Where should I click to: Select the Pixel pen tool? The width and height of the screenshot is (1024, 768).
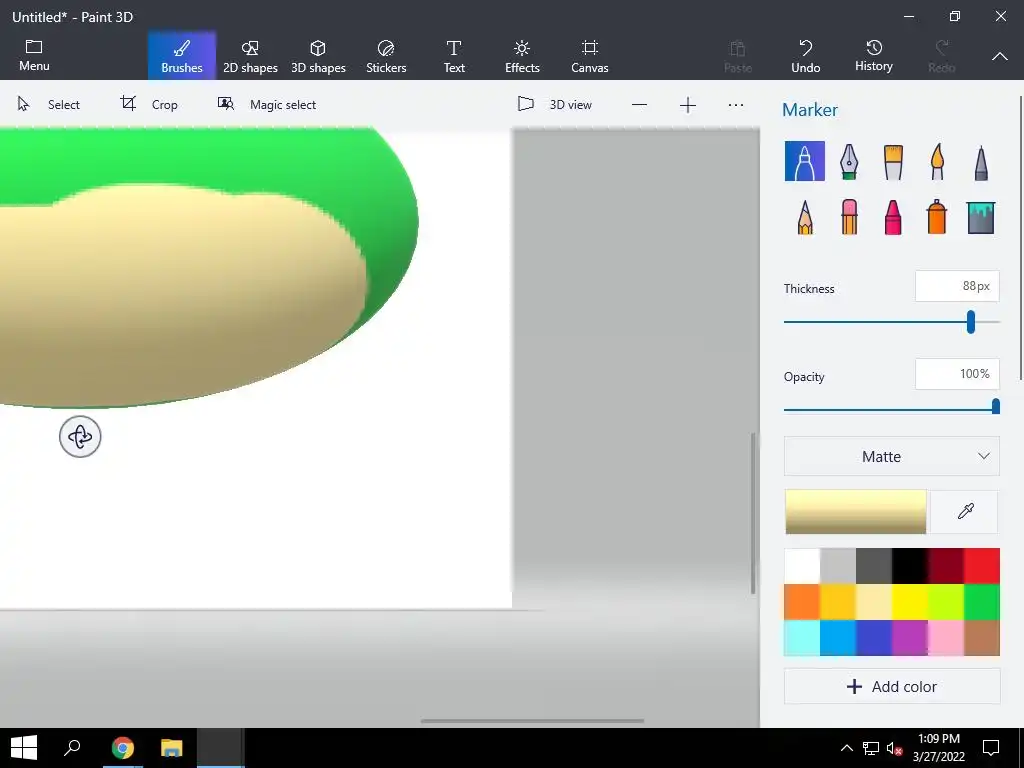[x=981, y=163]
